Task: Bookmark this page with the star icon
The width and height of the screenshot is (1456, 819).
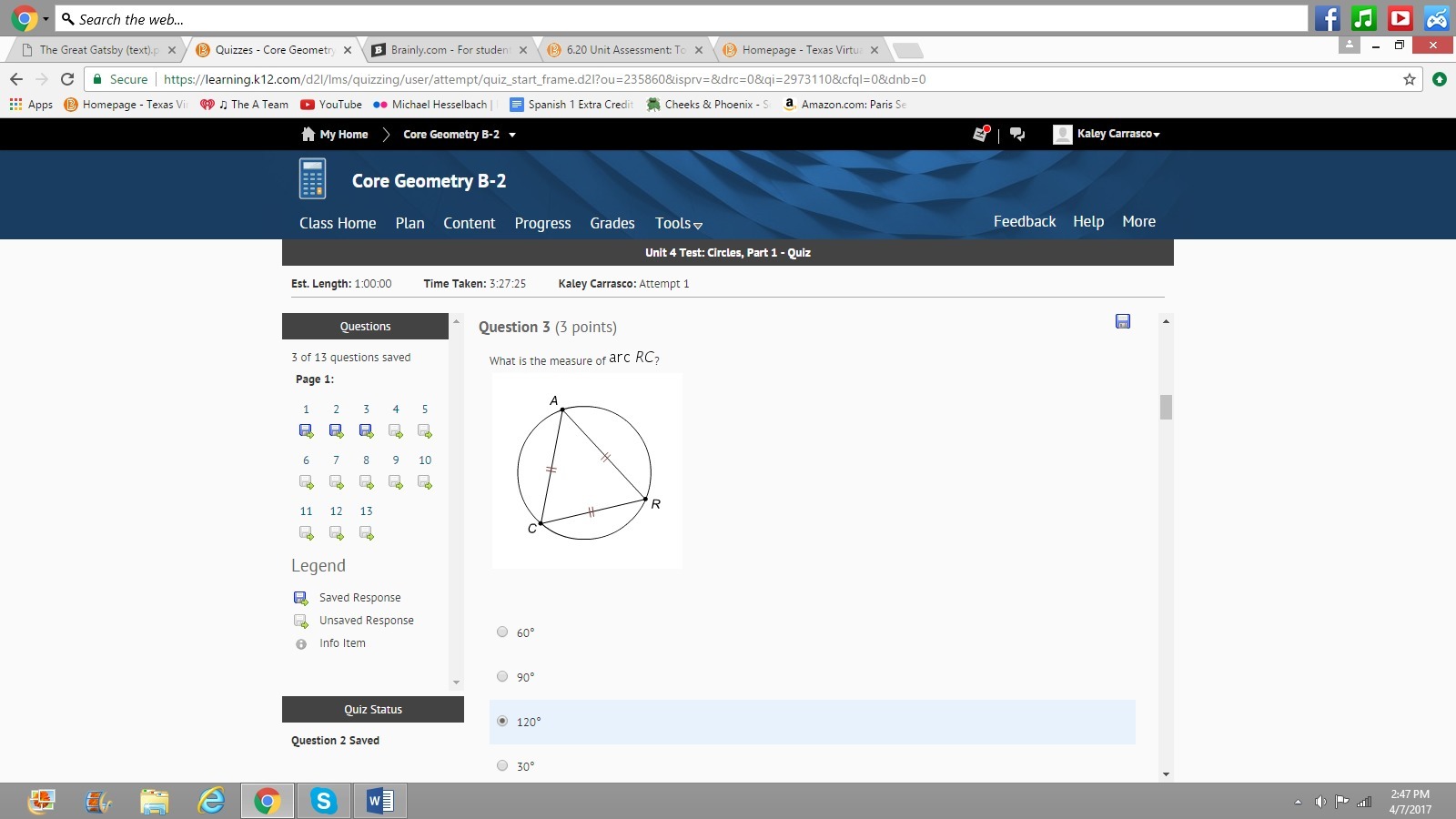Action: coord(1410,79)
